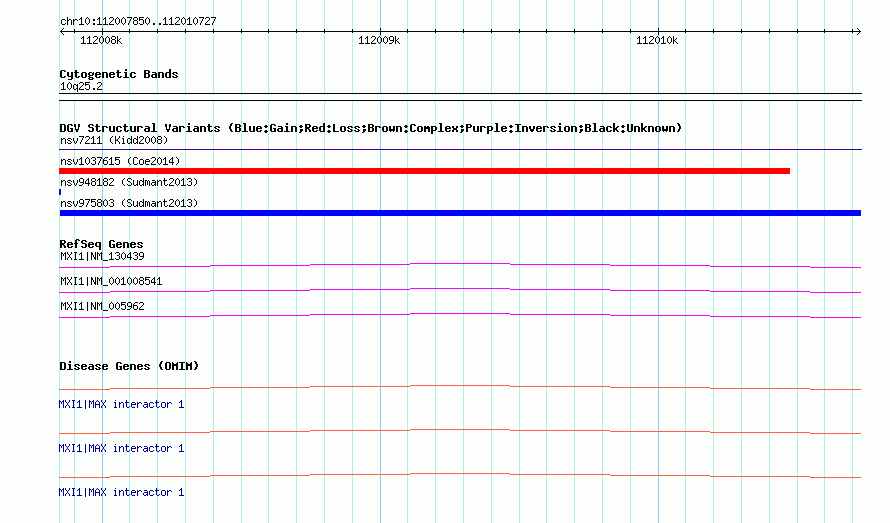Image resolution: width=890 pixels, height=523 pixels.
Task: Click the nsv975803 (Sudmant2013) label
Action: pos(129,203)
